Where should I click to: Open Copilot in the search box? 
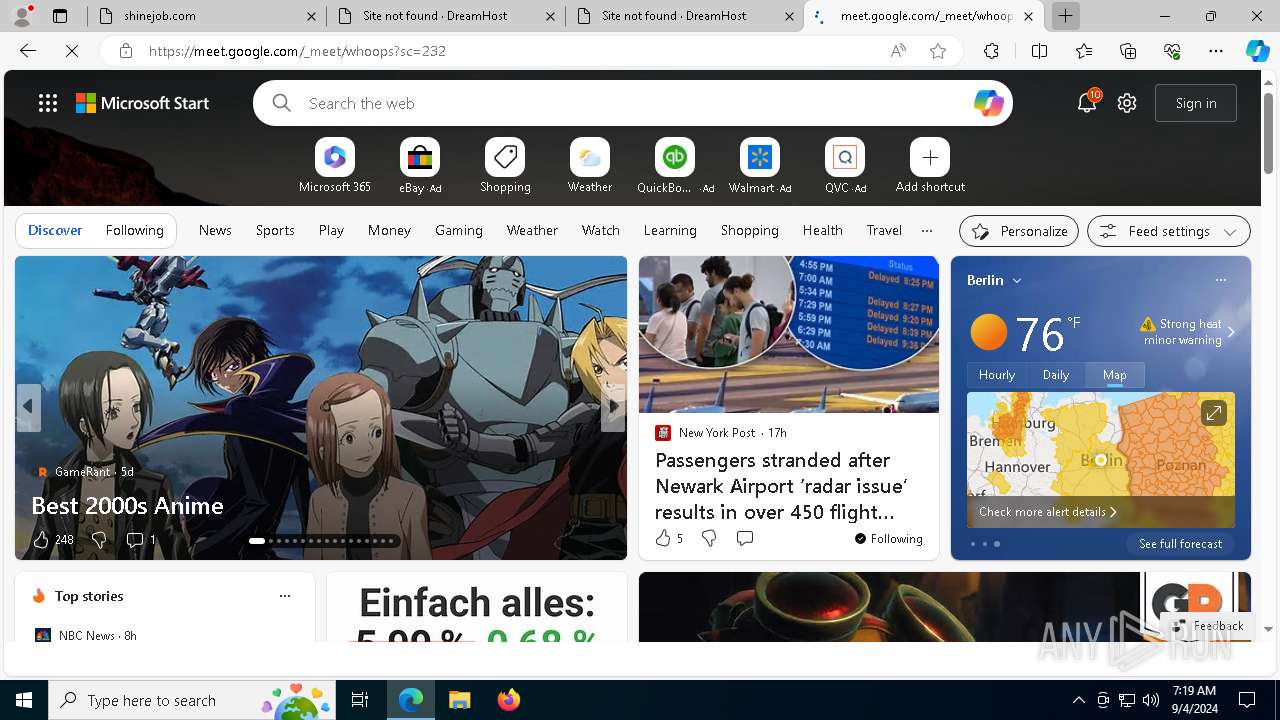988,103
